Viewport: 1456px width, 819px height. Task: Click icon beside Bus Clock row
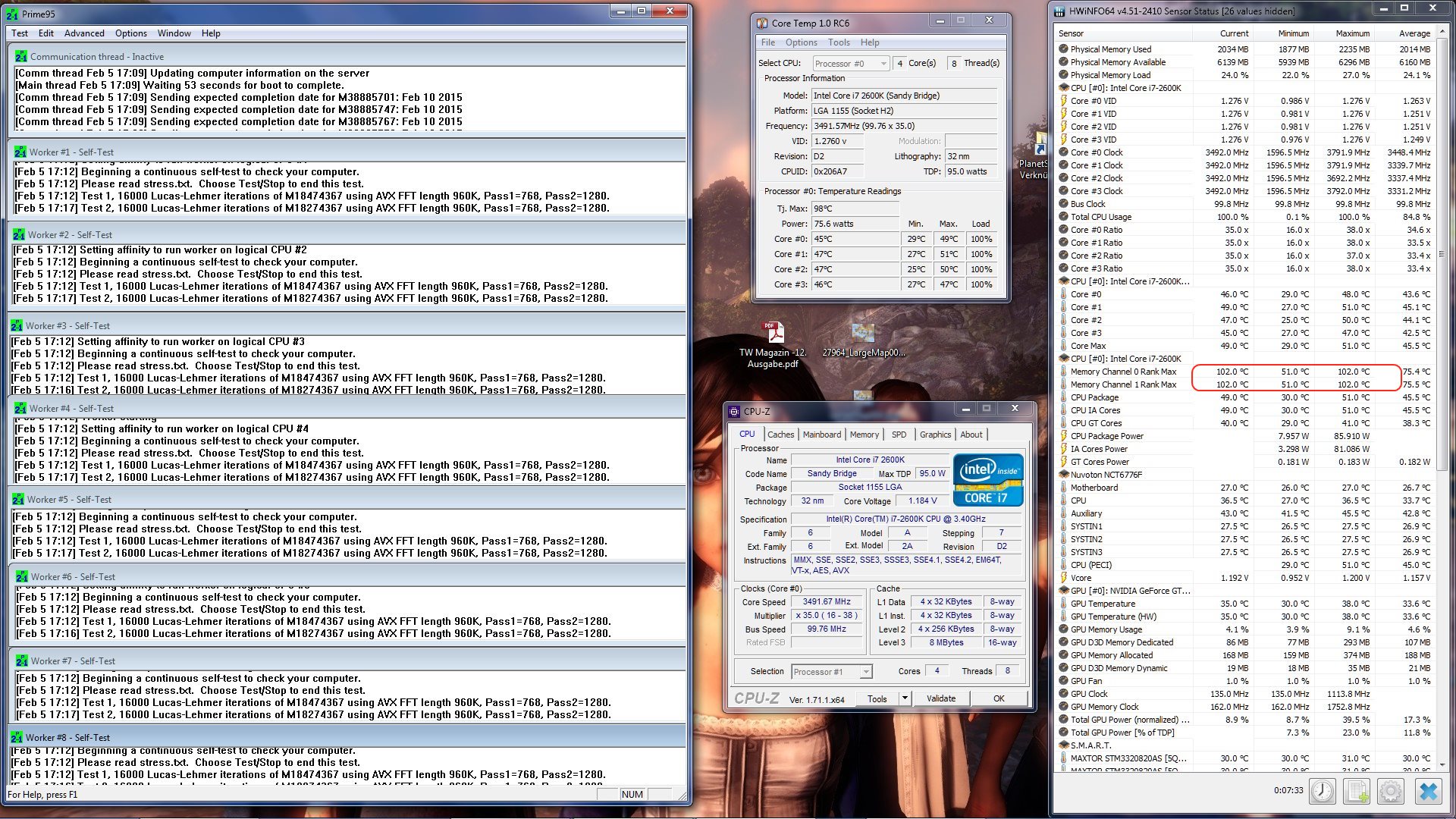[x=1063, y=204]
